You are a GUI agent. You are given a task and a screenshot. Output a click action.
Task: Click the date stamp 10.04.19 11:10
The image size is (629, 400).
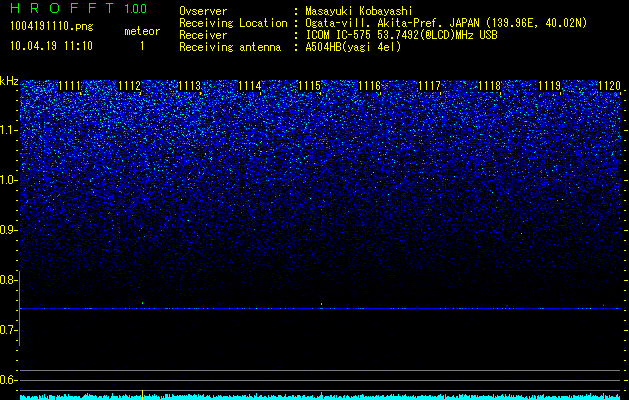click(51, 46)
